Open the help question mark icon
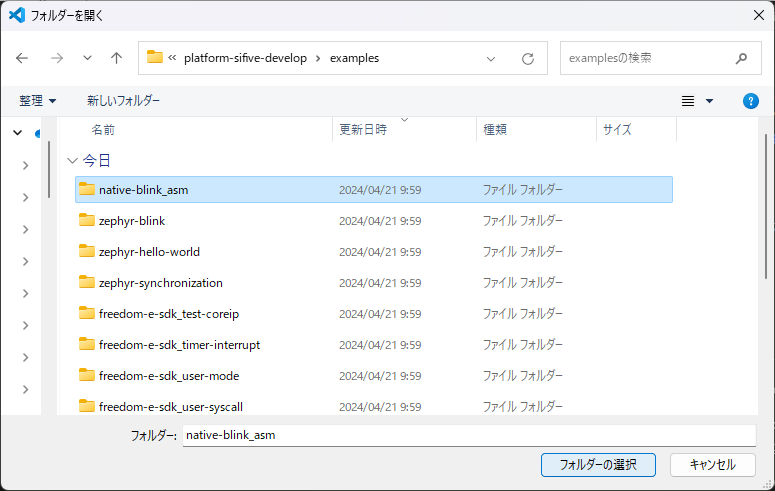Viewport: 775px width, 491px height. [x=750, y=101]
